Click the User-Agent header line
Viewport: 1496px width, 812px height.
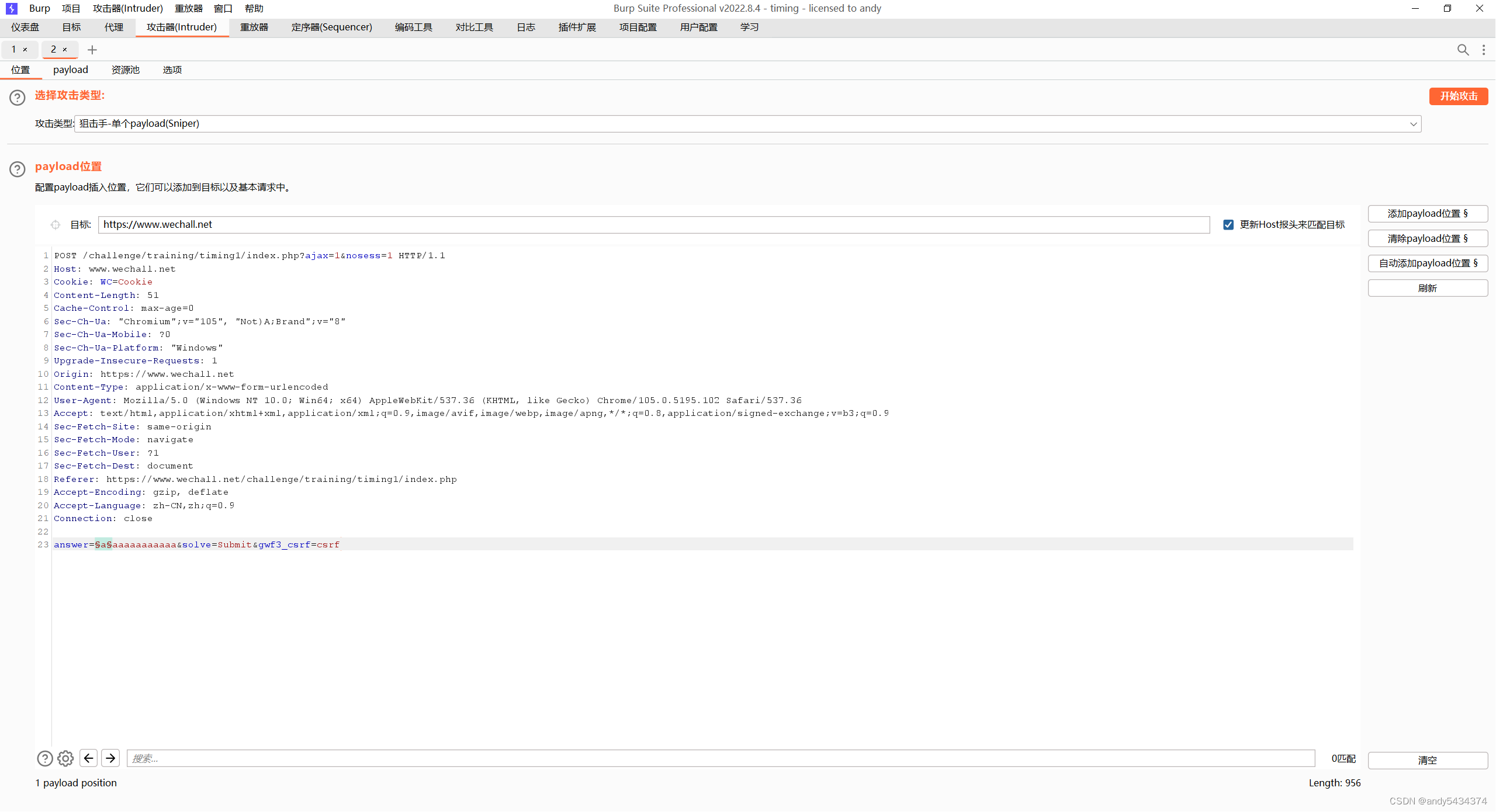pos(428,400)
